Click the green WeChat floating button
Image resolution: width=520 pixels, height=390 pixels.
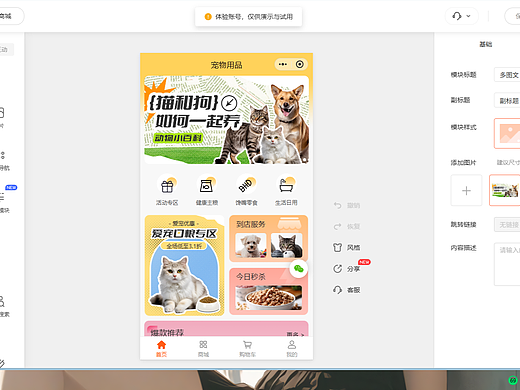coord(299,269)
